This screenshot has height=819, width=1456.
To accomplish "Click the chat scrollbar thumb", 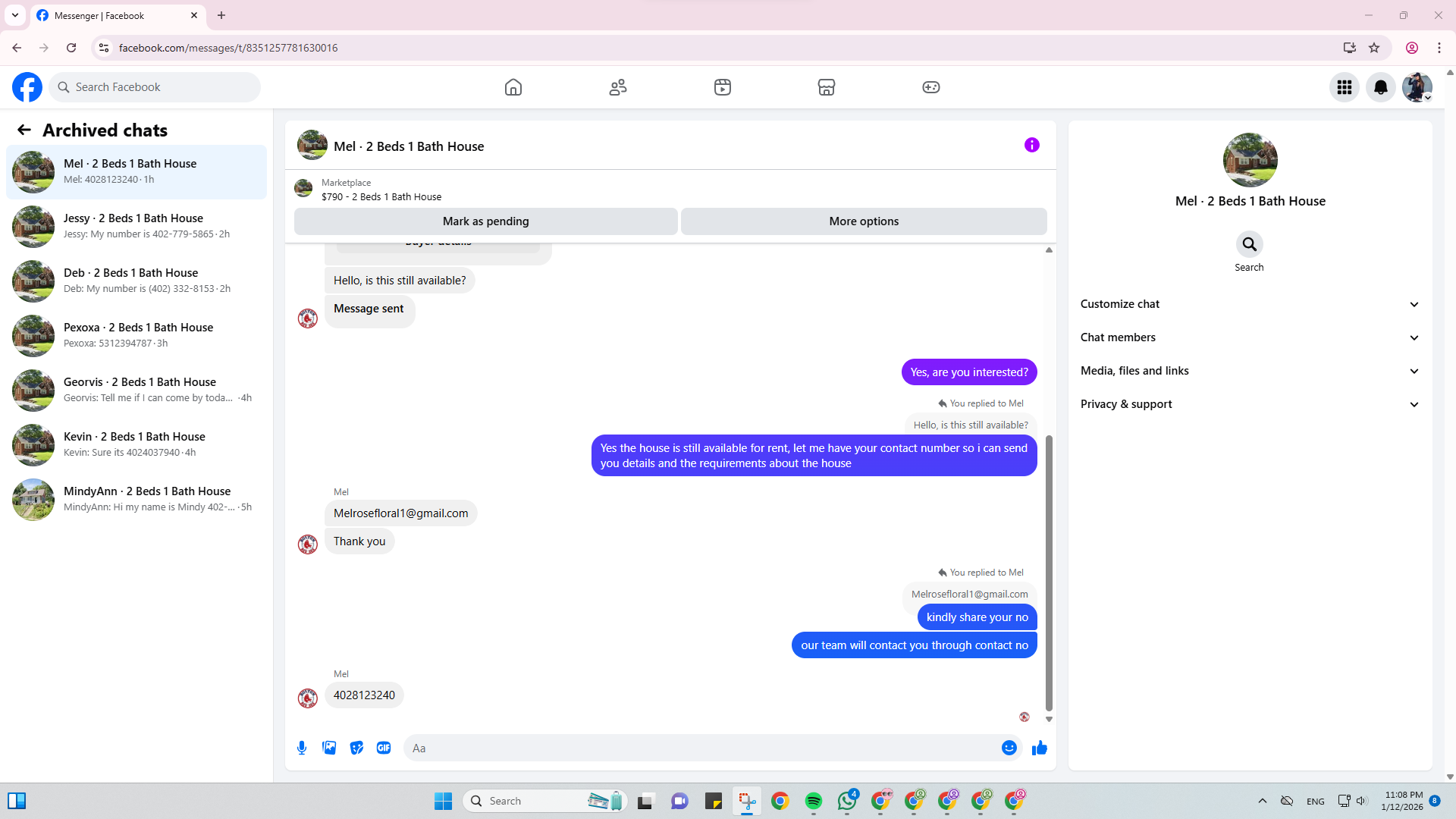I will (1049, 573).
